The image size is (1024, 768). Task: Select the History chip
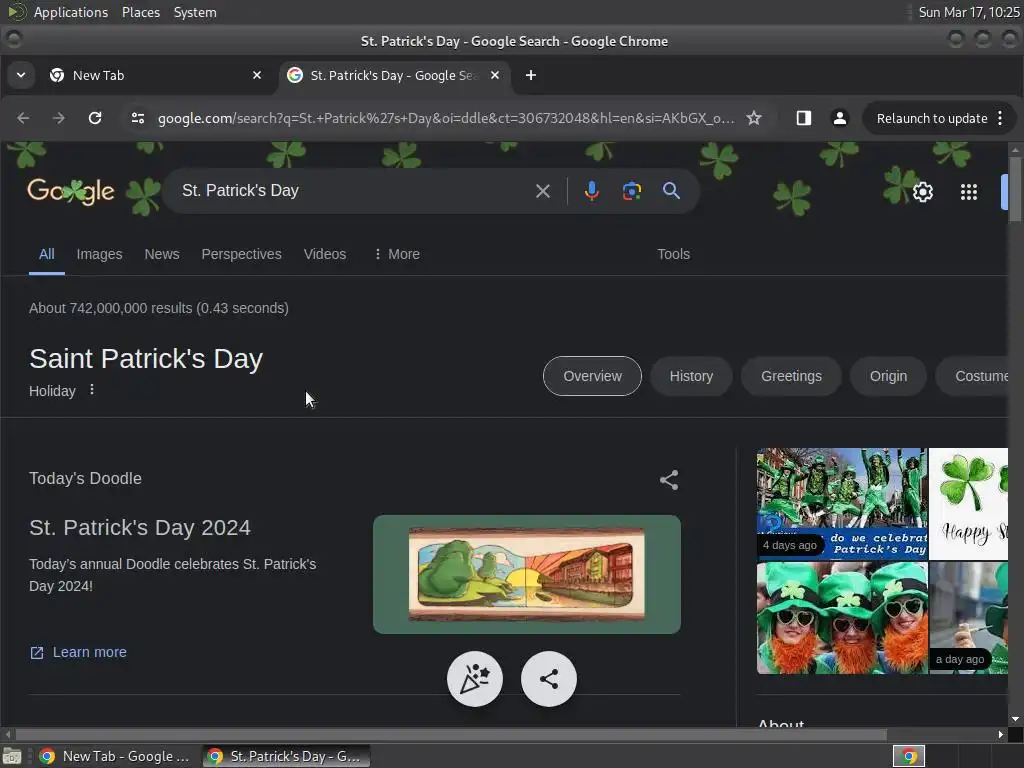[691, 376]
